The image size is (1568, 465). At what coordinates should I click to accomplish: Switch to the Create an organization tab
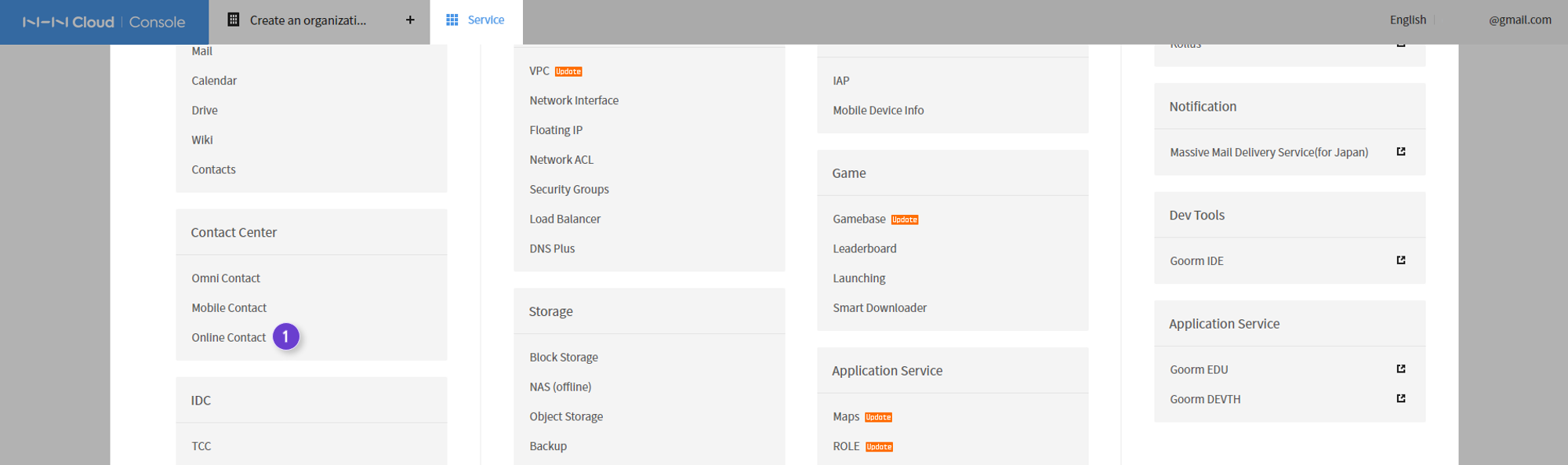tap(308, 20)
